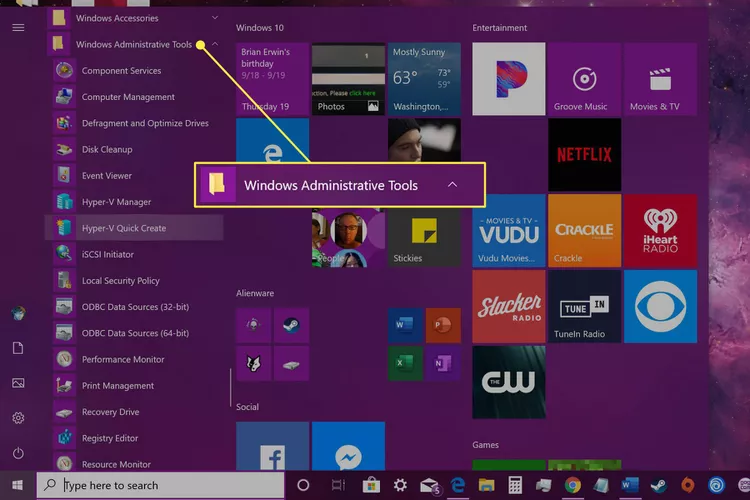The width and height of the screenshot is (750, 500).
Task: Launch the iHeart Radio tile
Action: tap(661, 231)
